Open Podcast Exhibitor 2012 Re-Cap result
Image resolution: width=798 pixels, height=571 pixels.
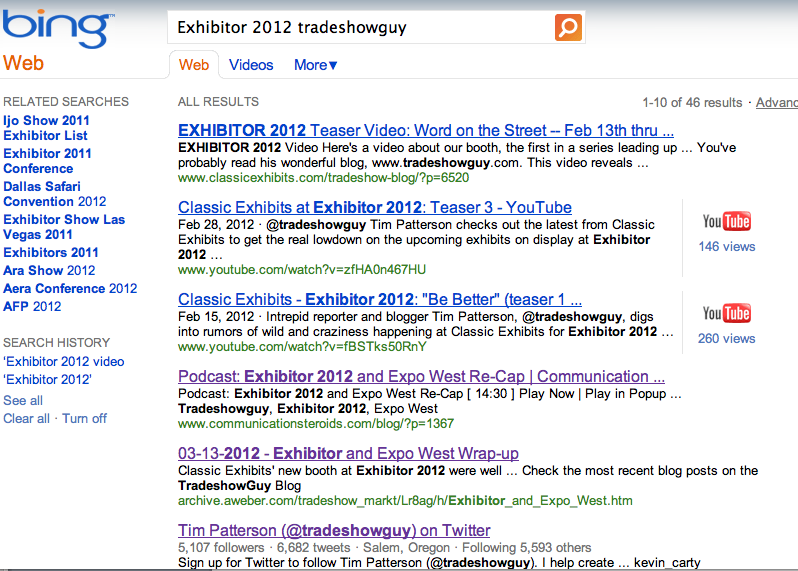421,377
